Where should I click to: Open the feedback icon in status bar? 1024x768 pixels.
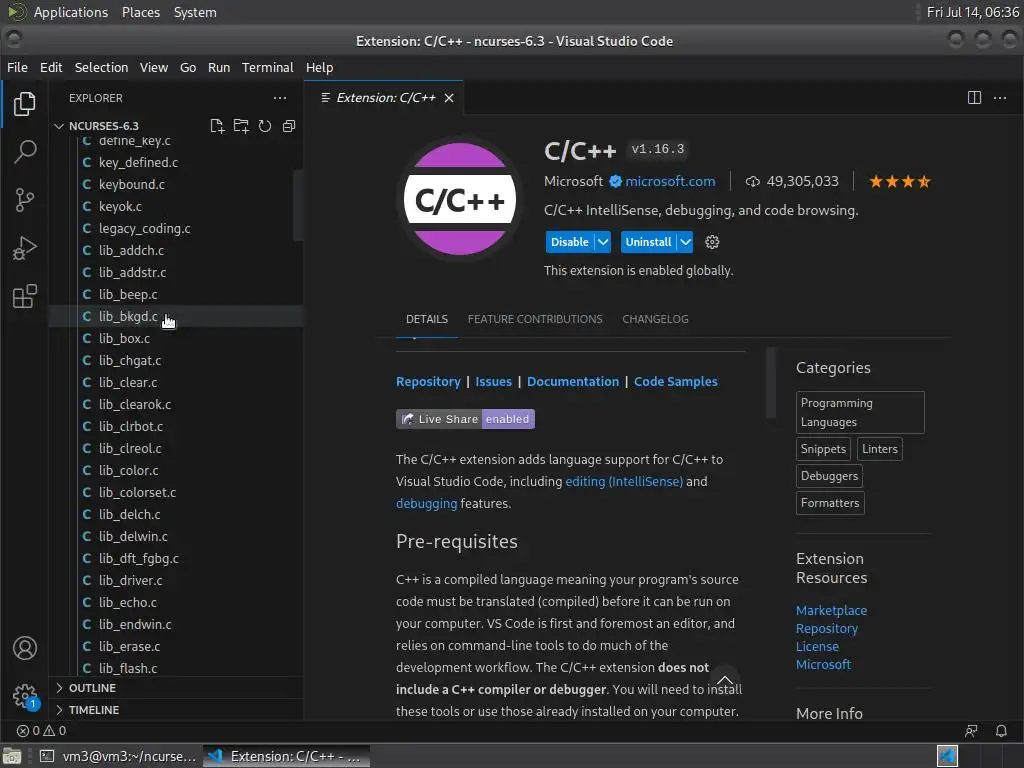(x=971, y=731)
